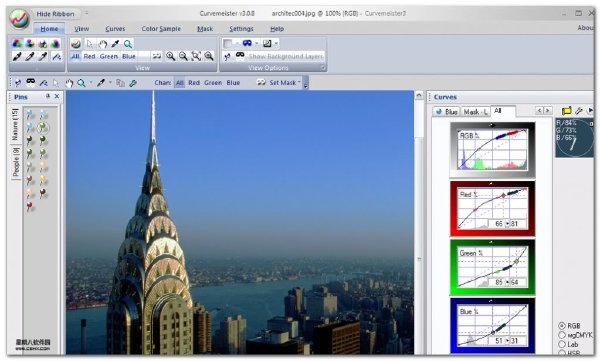Open the lower toolbar overflow options arrow
Screen dimensions: 600x361
[x=305, y=84]
